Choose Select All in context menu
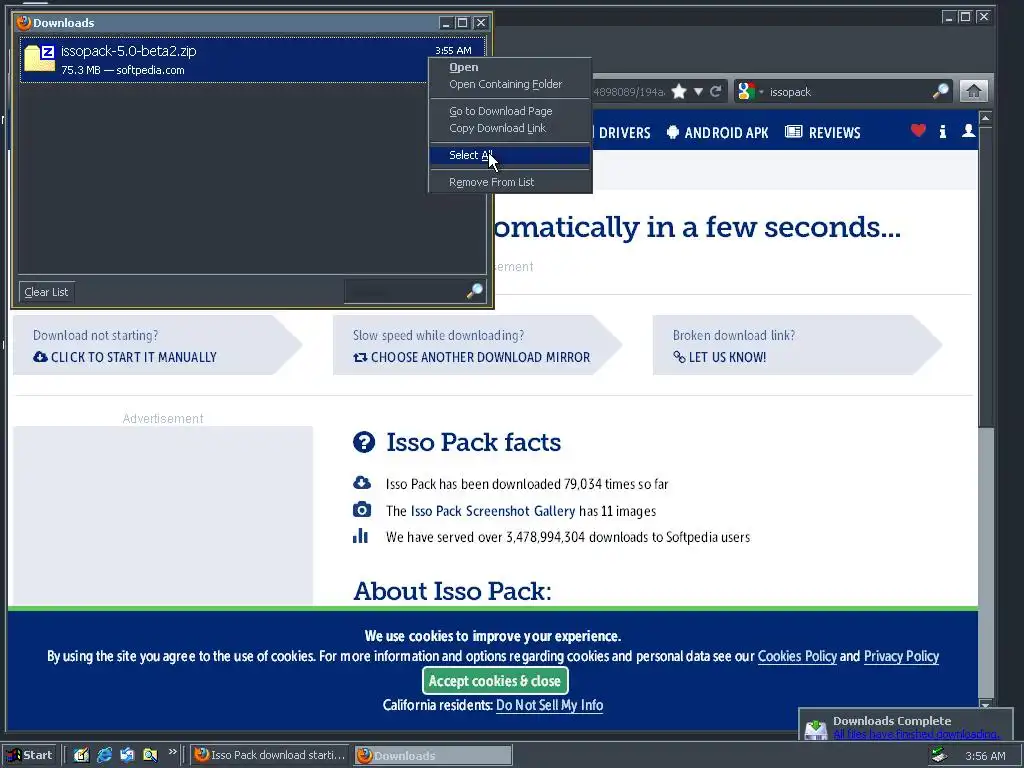Viewport: 1024px width, 768px height. 509,155
